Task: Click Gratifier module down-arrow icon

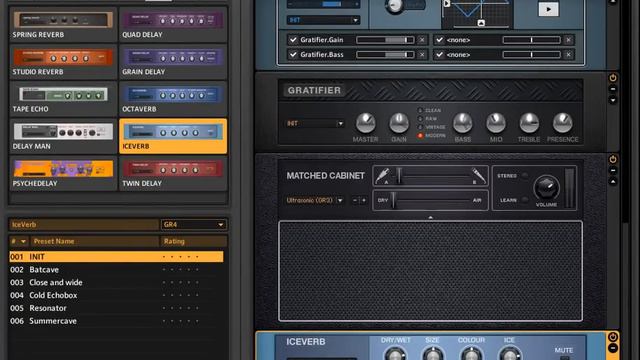Action: pos(613,100)
